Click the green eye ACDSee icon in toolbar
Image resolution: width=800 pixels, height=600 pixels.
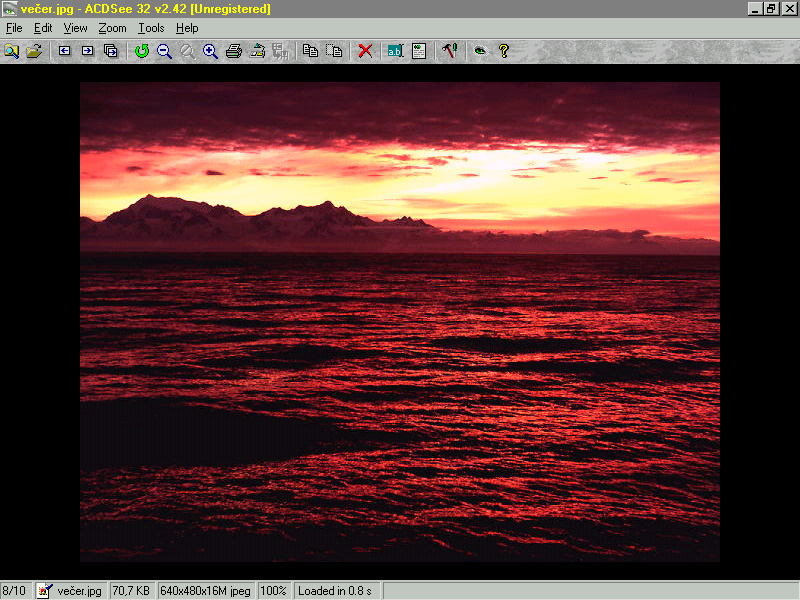click(x=480, y=51)
